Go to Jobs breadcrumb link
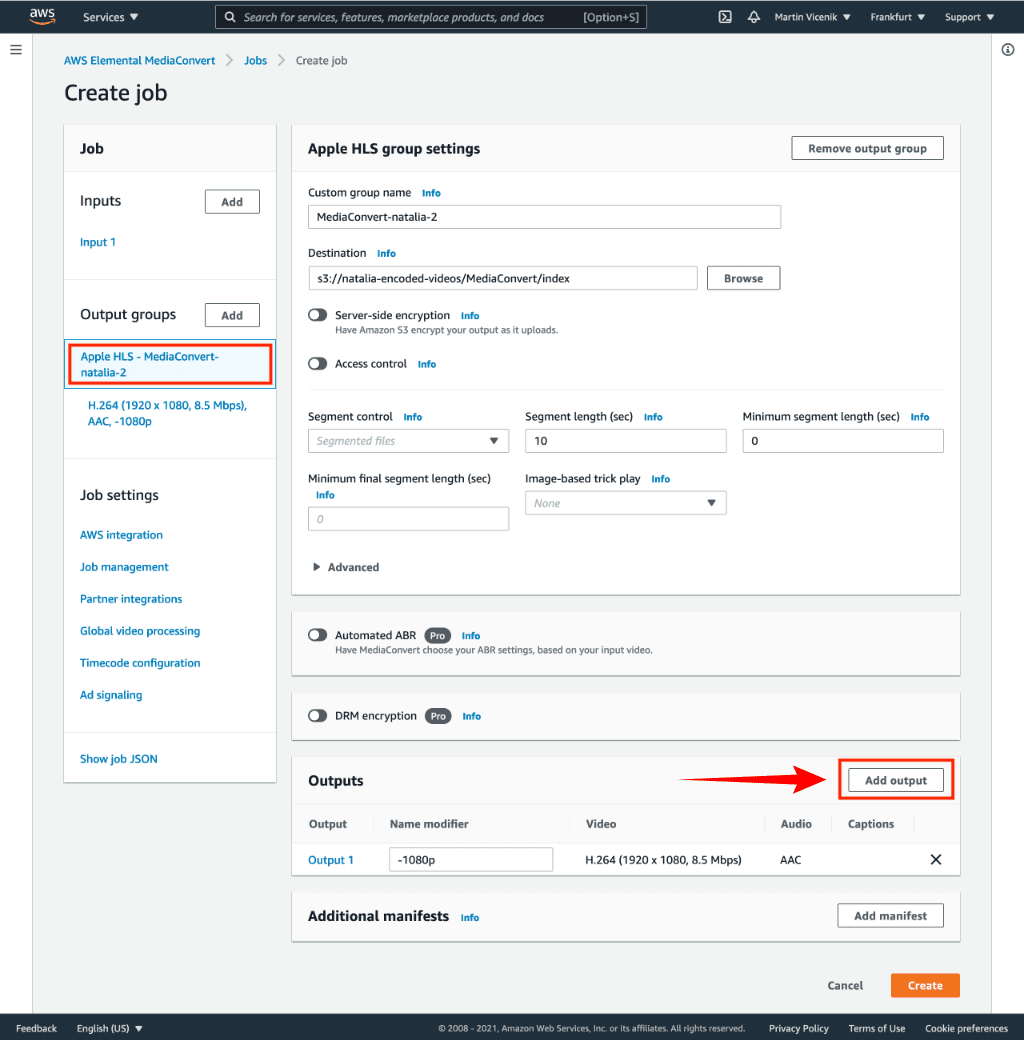The image size is (1024, 1040). [255, 60]
